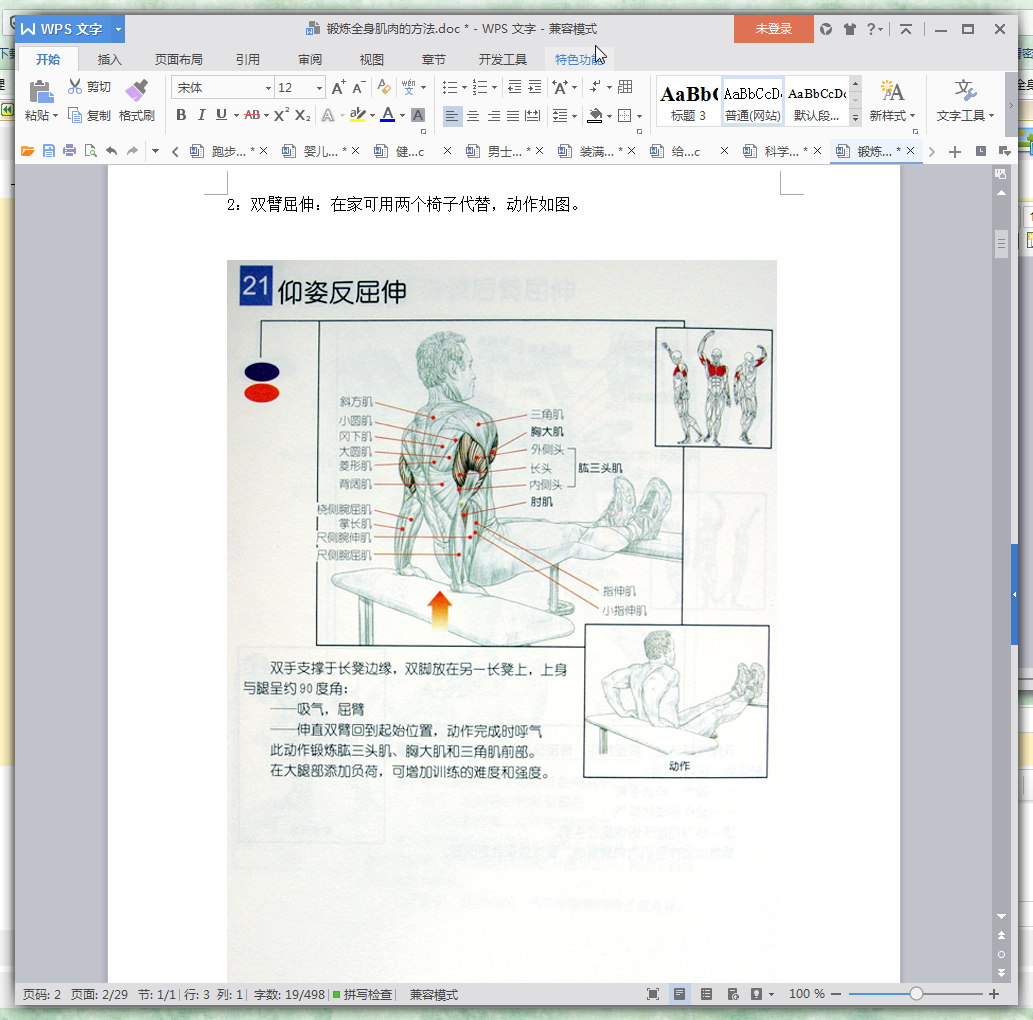Redo the last undone action
Image resolution: width=1033 pixels, height=1020 pixels.
coord(132,151)
